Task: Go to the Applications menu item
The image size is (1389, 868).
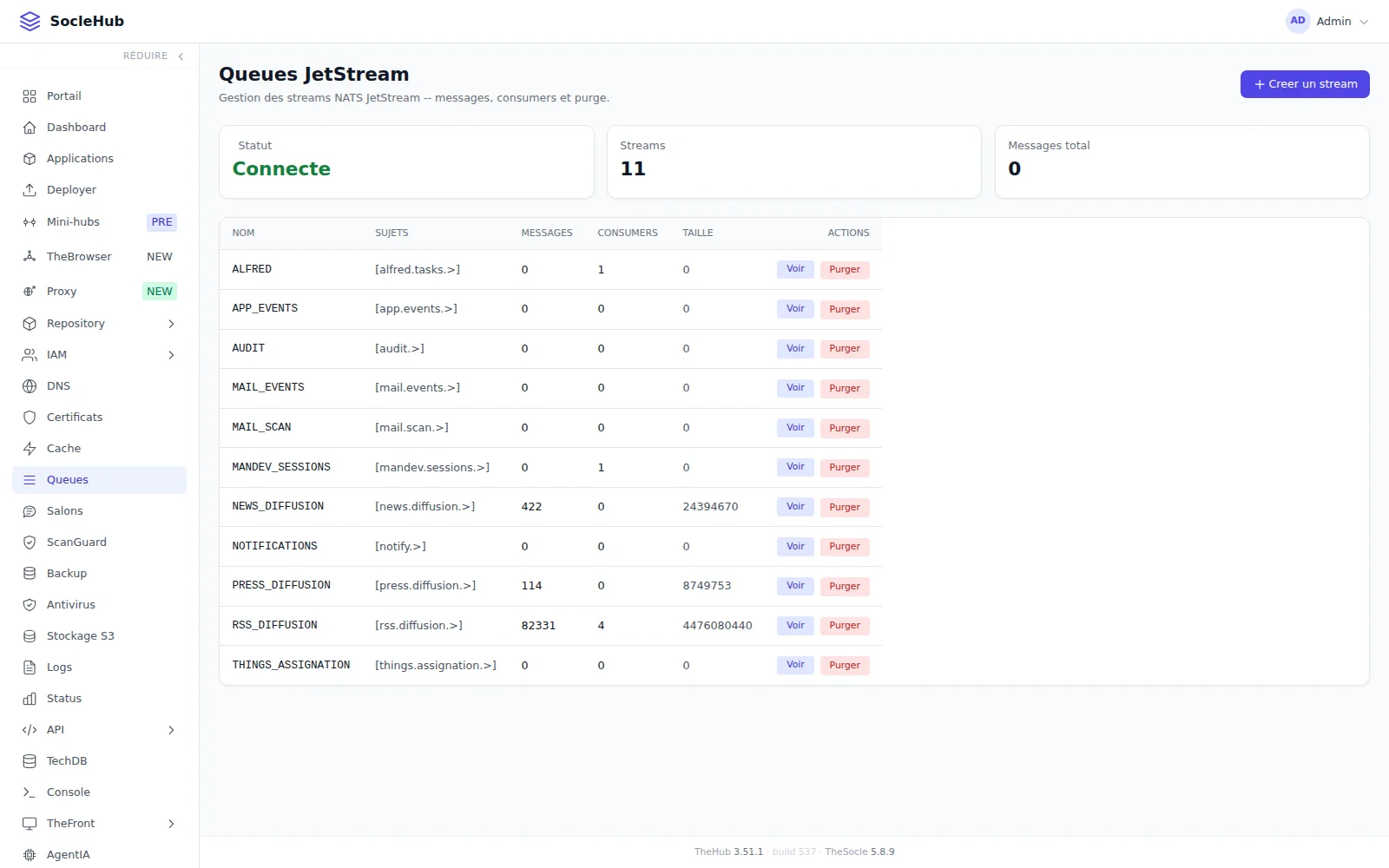Action: tap(99, 159)
